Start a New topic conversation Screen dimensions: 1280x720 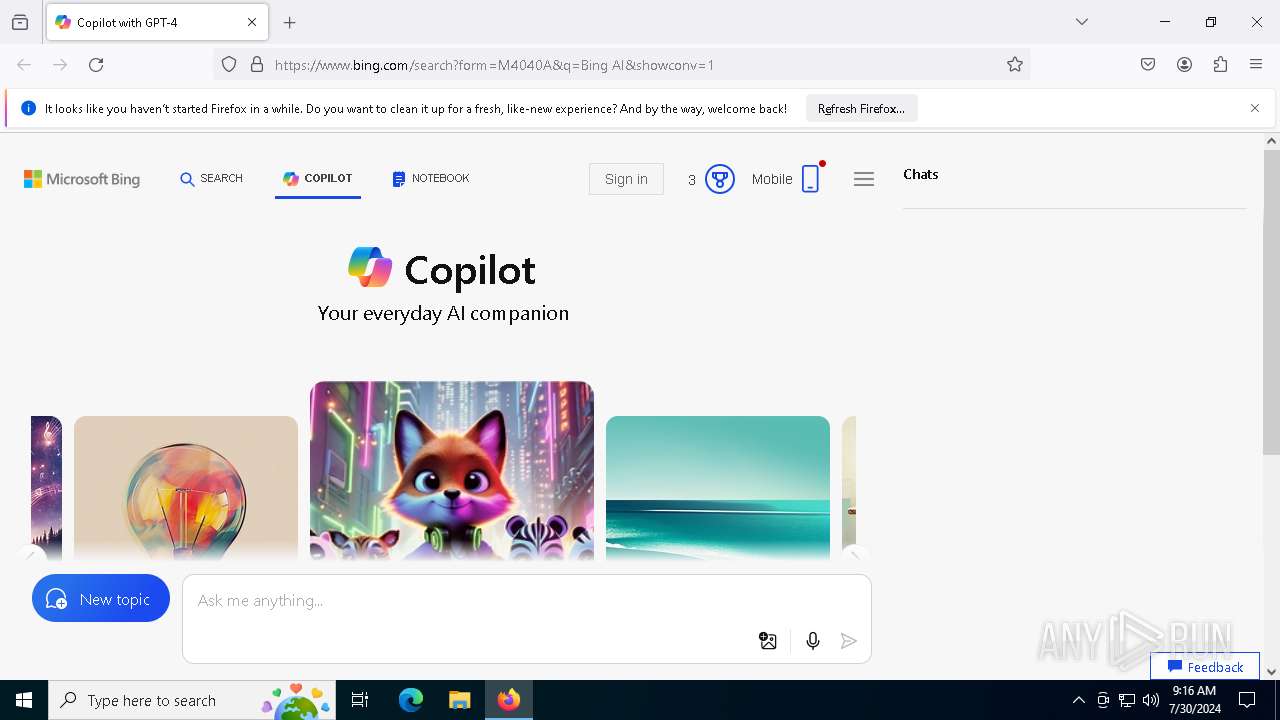click(101, 598)
